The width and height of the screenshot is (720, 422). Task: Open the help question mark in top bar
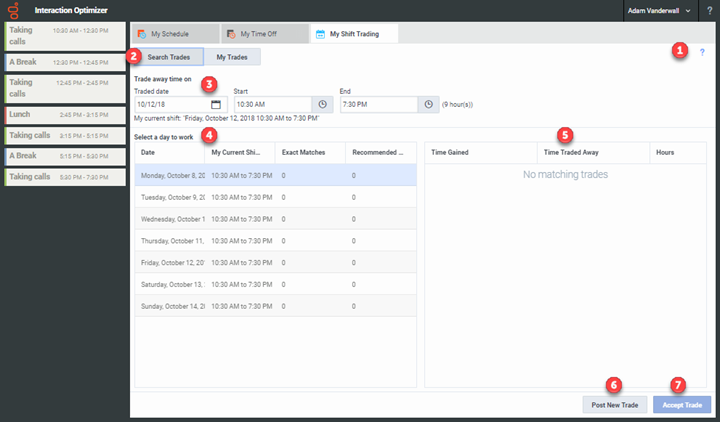coord(708,11)
